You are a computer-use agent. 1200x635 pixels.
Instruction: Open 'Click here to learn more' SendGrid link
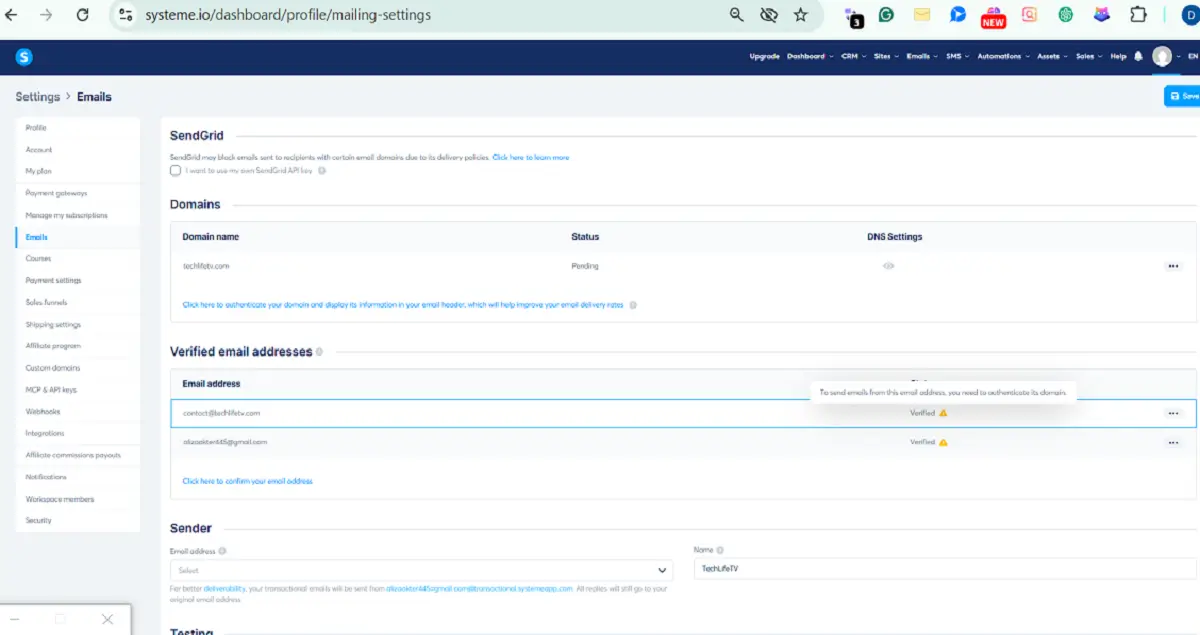point(531,158)
